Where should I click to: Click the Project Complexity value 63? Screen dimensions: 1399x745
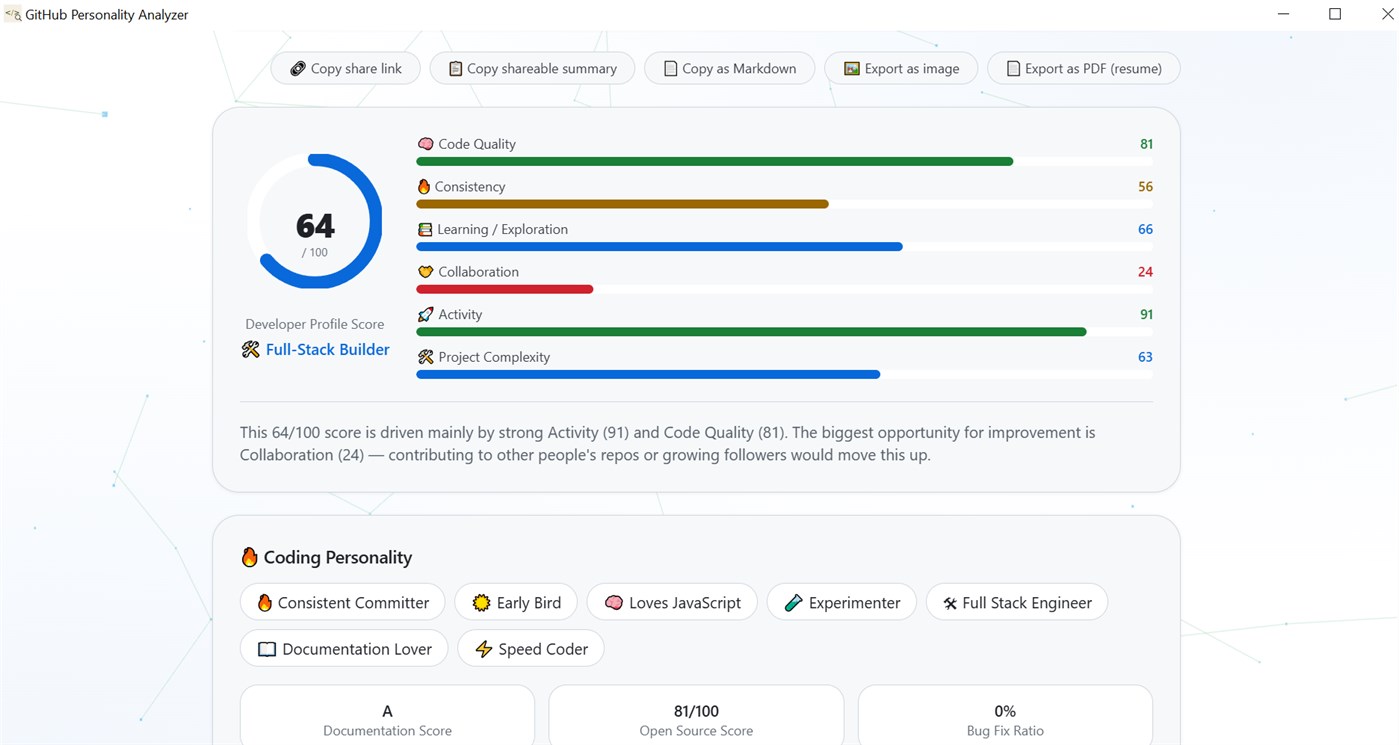click(x=1145, y=357)
